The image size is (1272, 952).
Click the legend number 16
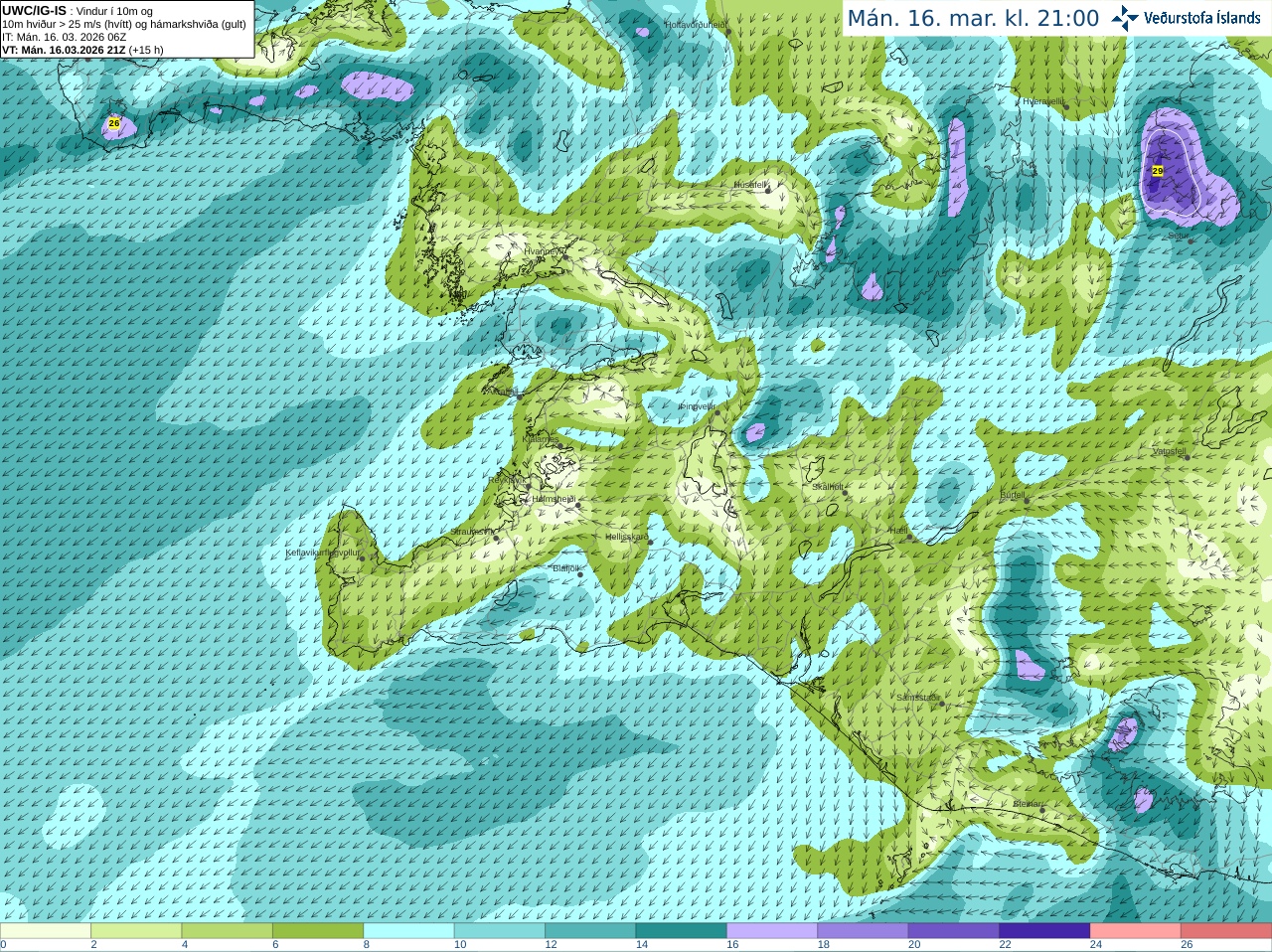(732, 944)
